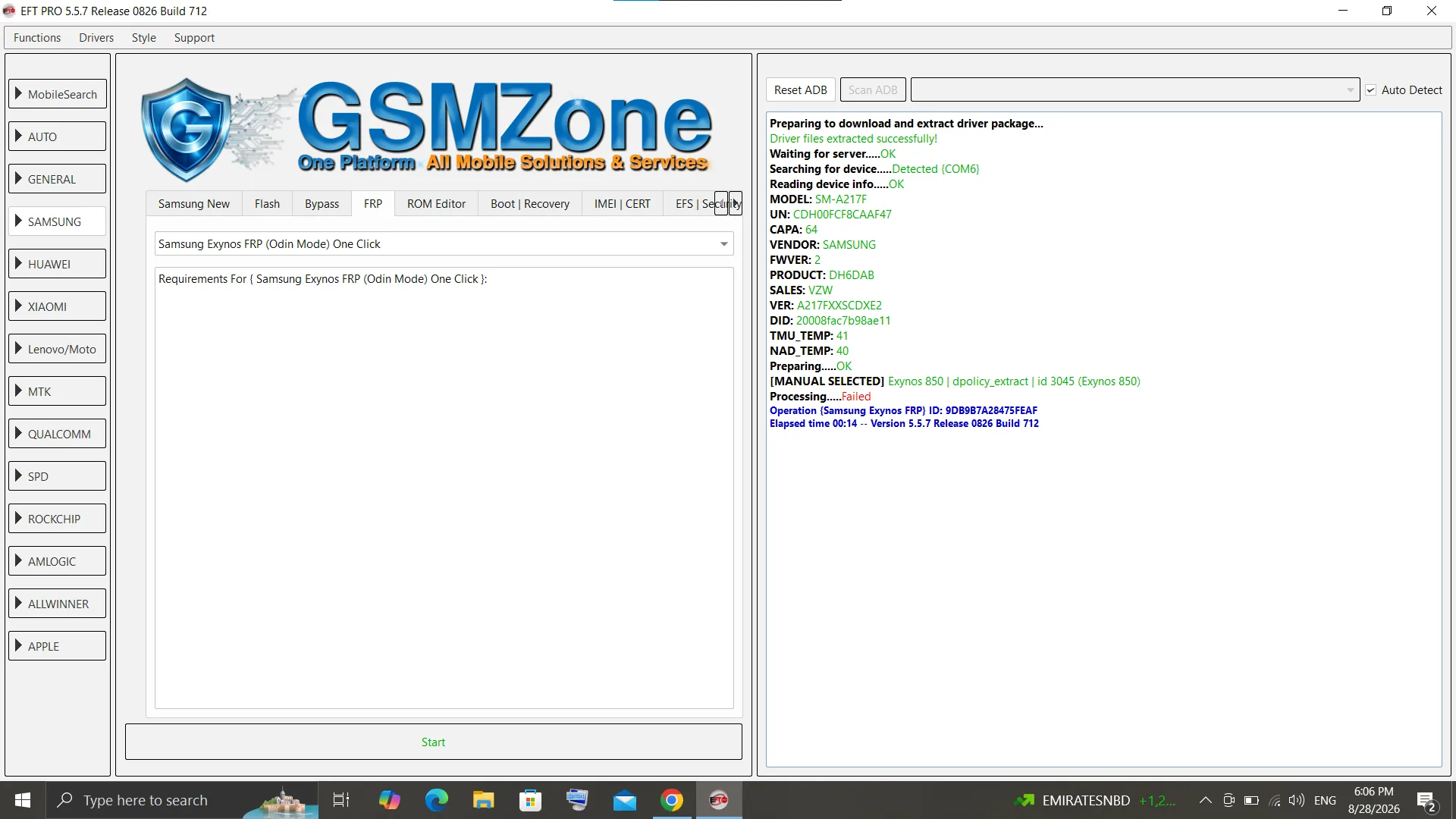Click the 'UN: CDH00FCF8CAAF47' log line
The image size is (1456, 819).
[830, 215]
